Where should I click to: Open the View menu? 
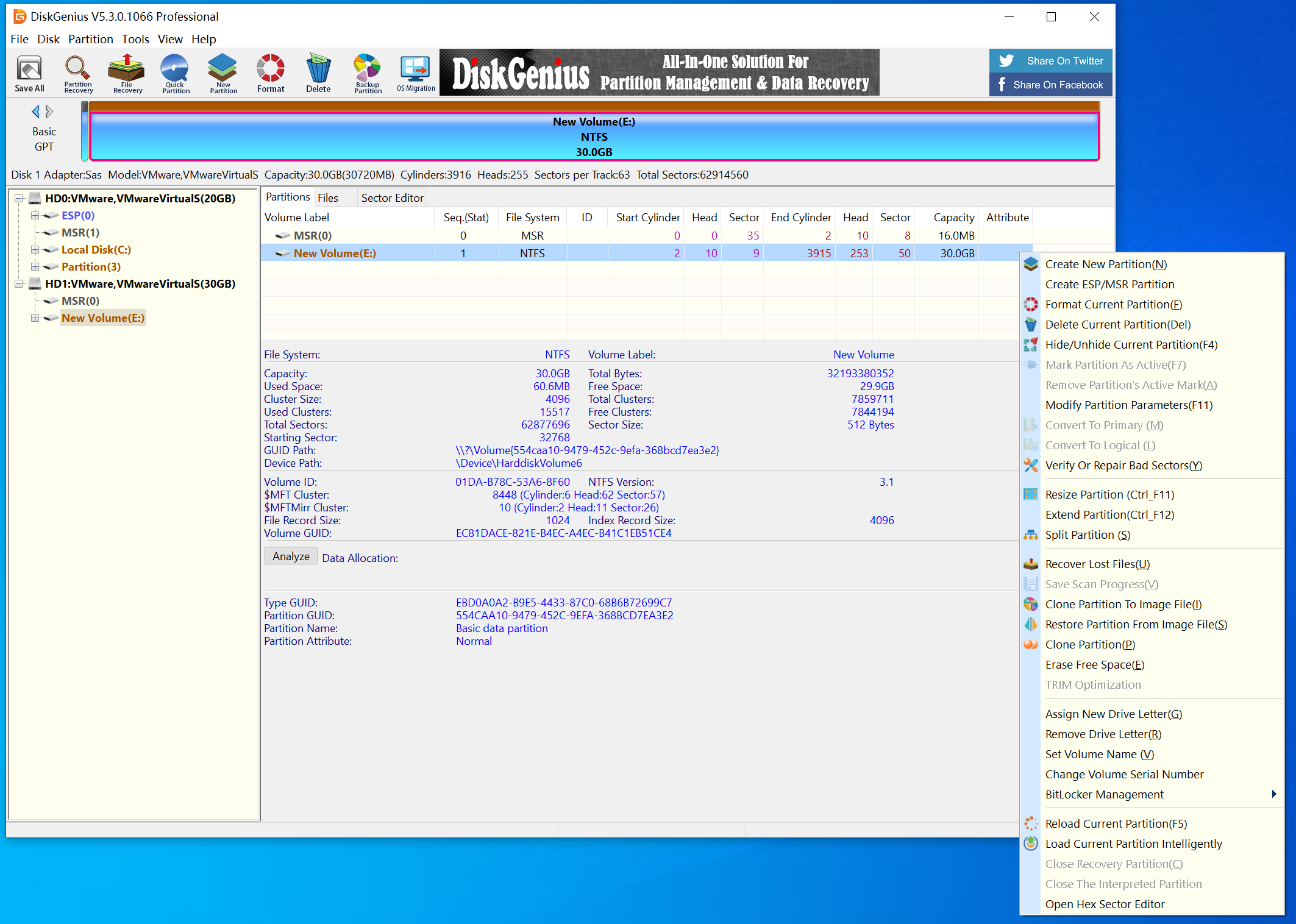170,39
